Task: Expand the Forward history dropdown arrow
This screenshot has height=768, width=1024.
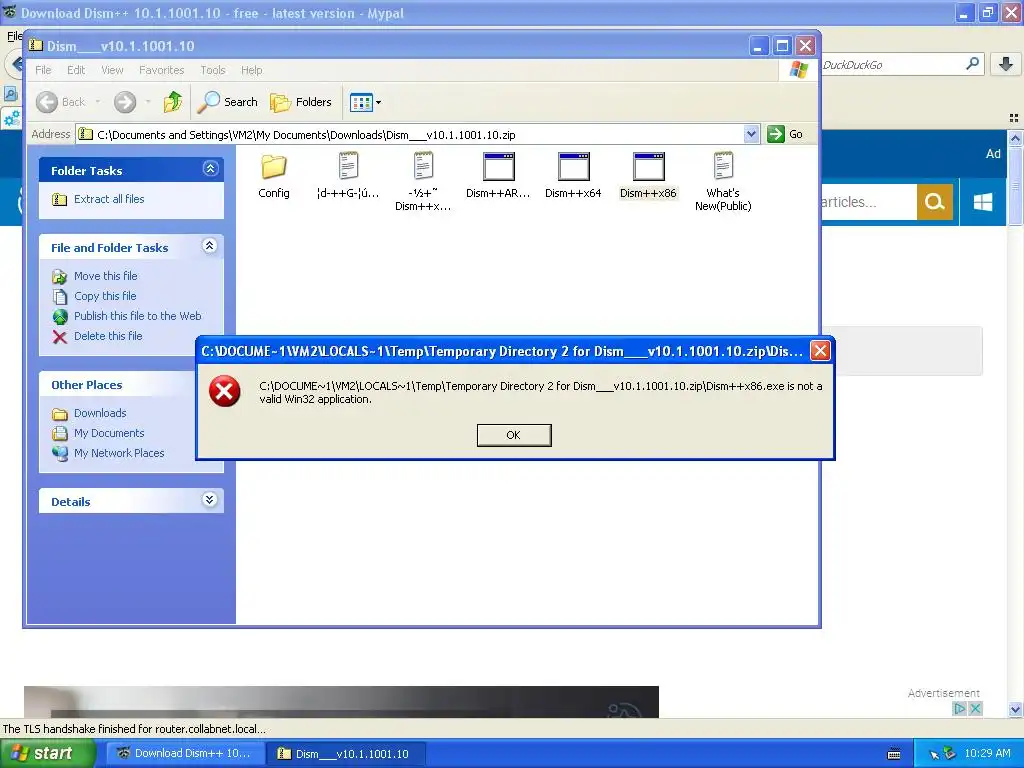Action: (148, 102)
